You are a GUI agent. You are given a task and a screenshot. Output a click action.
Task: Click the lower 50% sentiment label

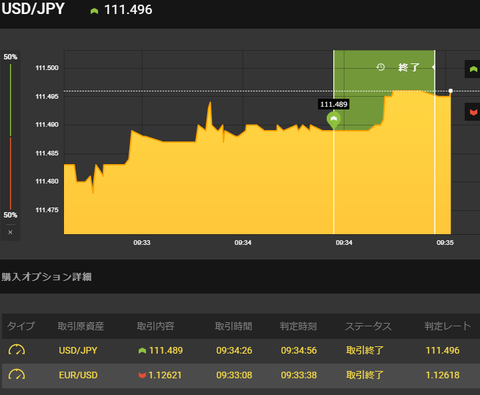(x=10, y=215)
